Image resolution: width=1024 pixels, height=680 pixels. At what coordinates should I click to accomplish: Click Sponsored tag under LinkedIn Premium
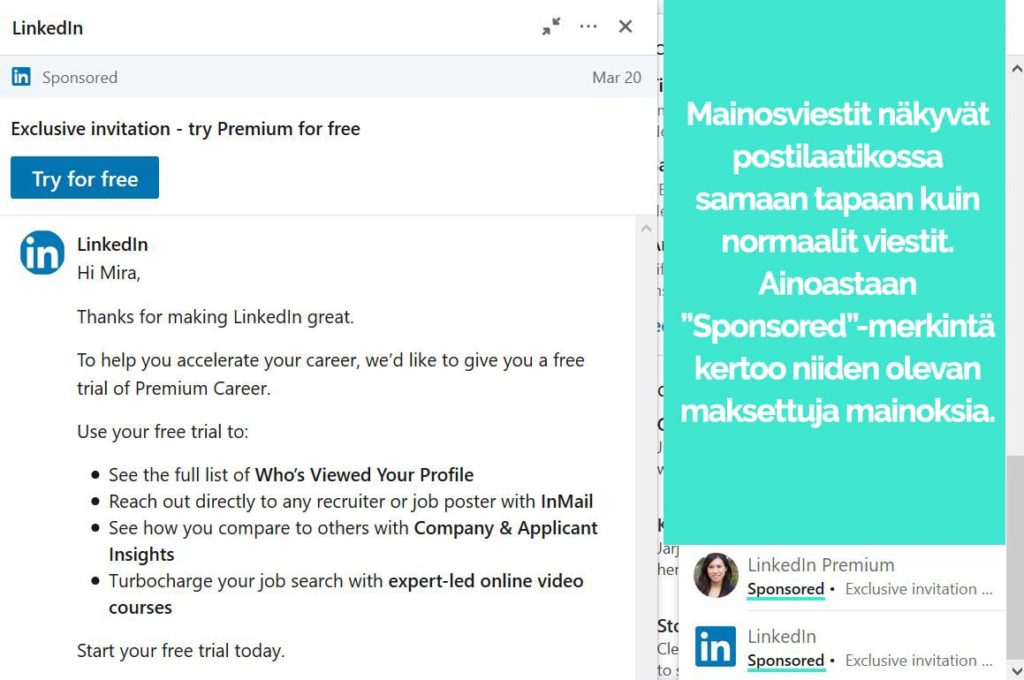coord(786,589)
